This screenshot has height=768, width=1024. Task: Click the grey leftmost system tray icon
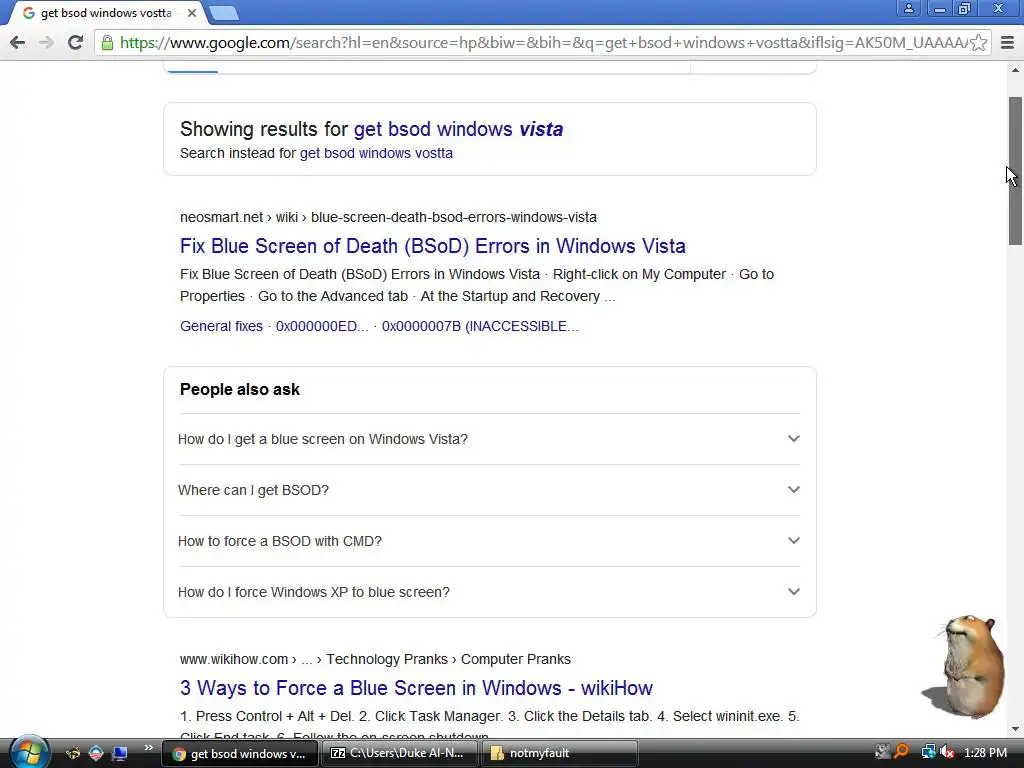882,753
